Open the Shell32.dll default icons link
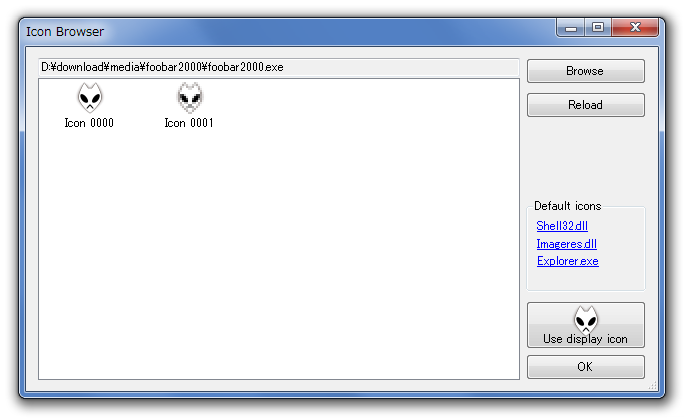The width and height of the screenshot is (686, 420). click(562, 226)
